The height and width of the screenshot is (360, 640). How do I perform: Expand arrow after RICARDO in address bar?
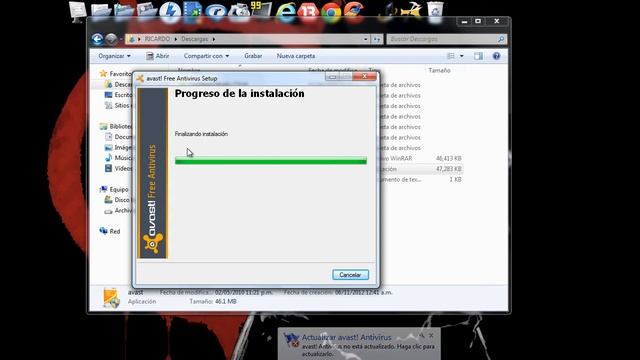[176, 39]
